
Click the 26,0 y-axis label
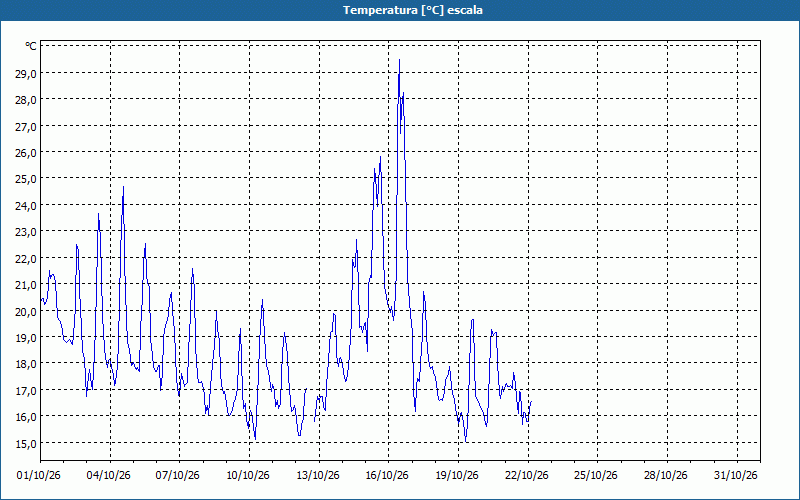coord(26,153)
